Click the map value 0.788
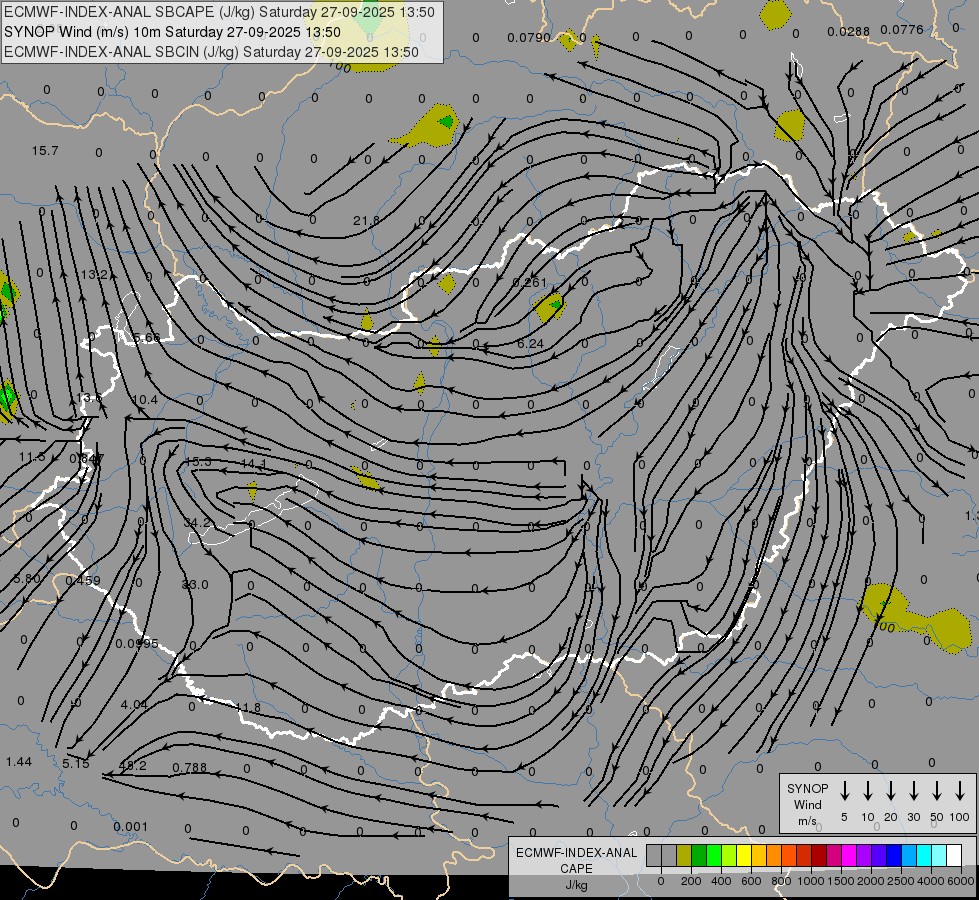The width and height of the screenshot is (979, 900). (x=189, y=767)
